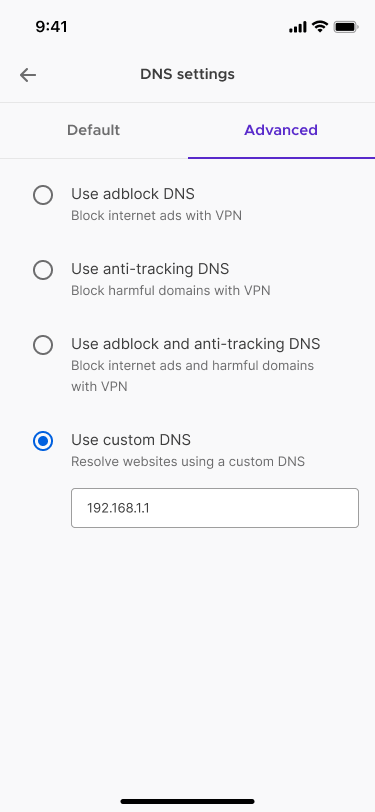Tap the 9:41 clock in status bar
The height and width of the screenshot is (812, 375).
51,26
